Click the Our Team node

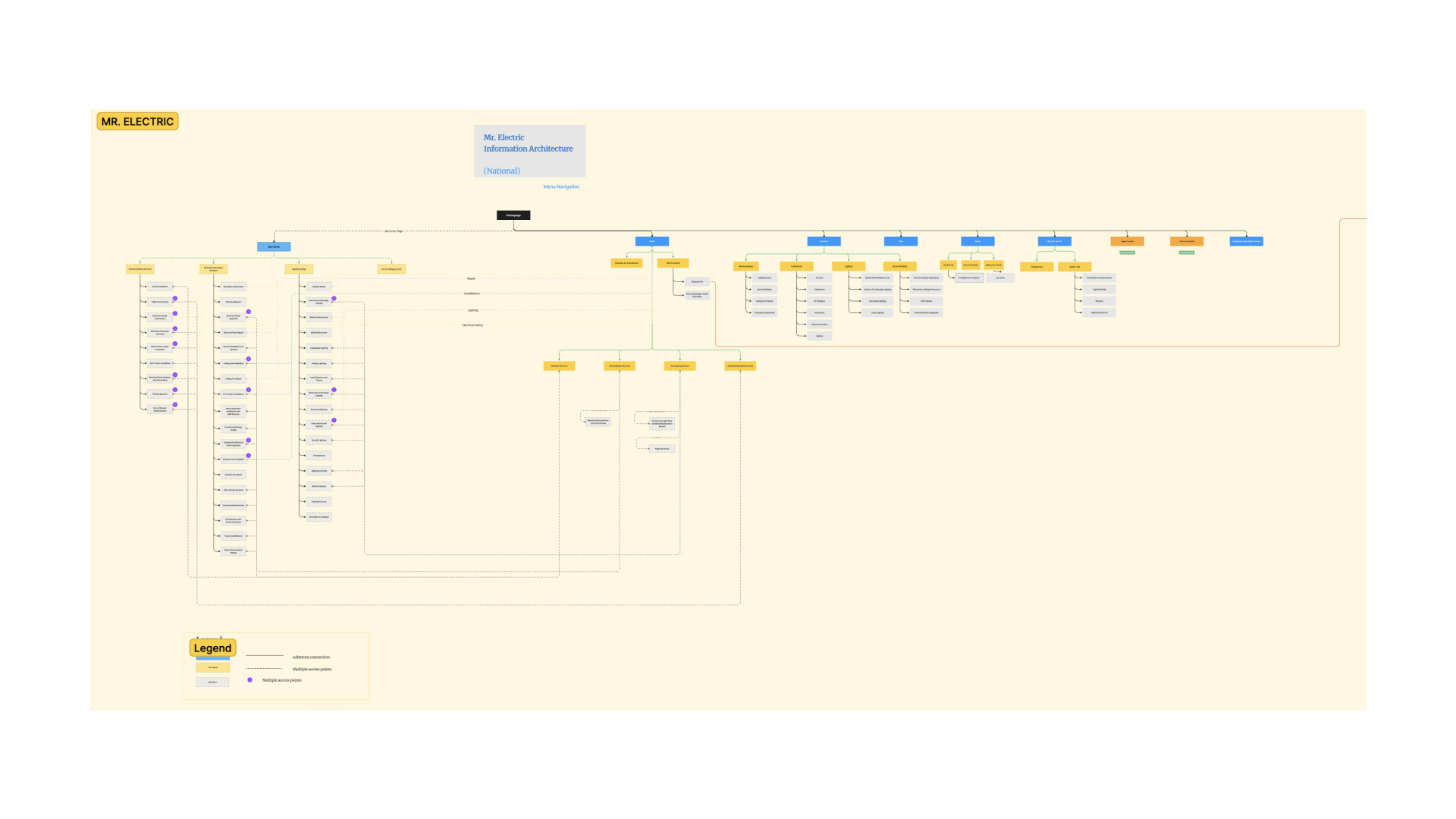pos(1000,278)
